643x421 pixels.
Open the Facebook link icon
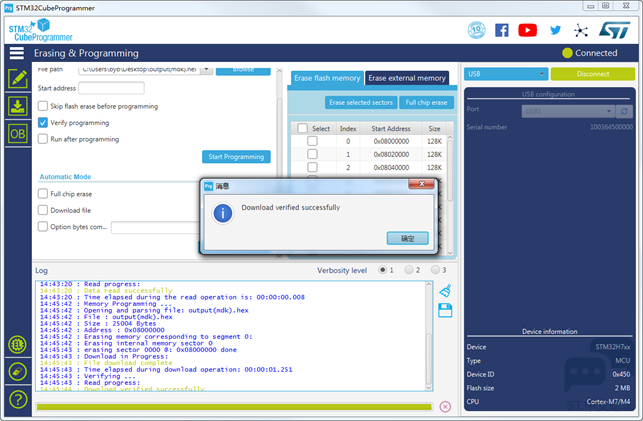(x=502, y=30)
